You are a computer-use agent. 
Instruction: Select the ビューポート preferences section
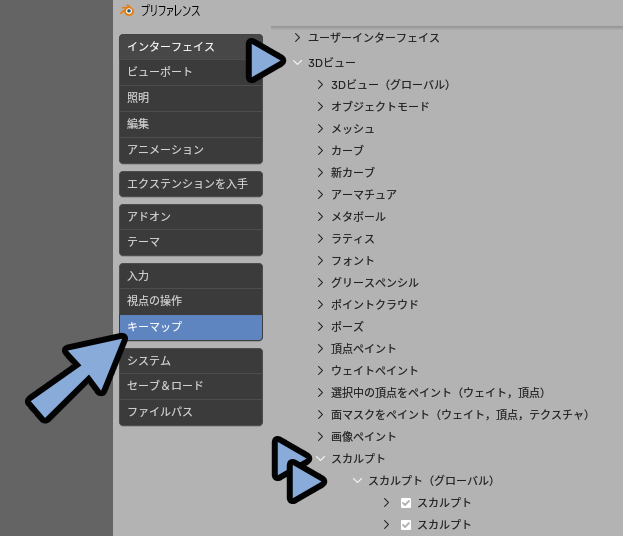[190, 72]
